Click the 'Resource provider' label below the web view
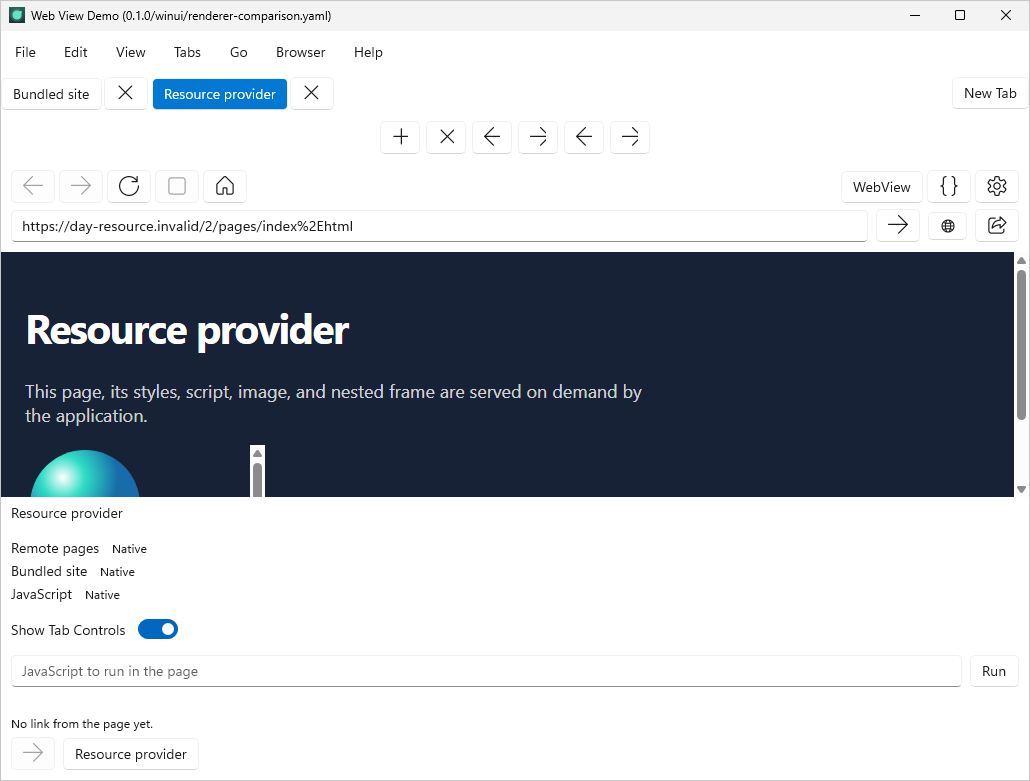Screen dimensions: 1030x781 (x=67, y=514)
